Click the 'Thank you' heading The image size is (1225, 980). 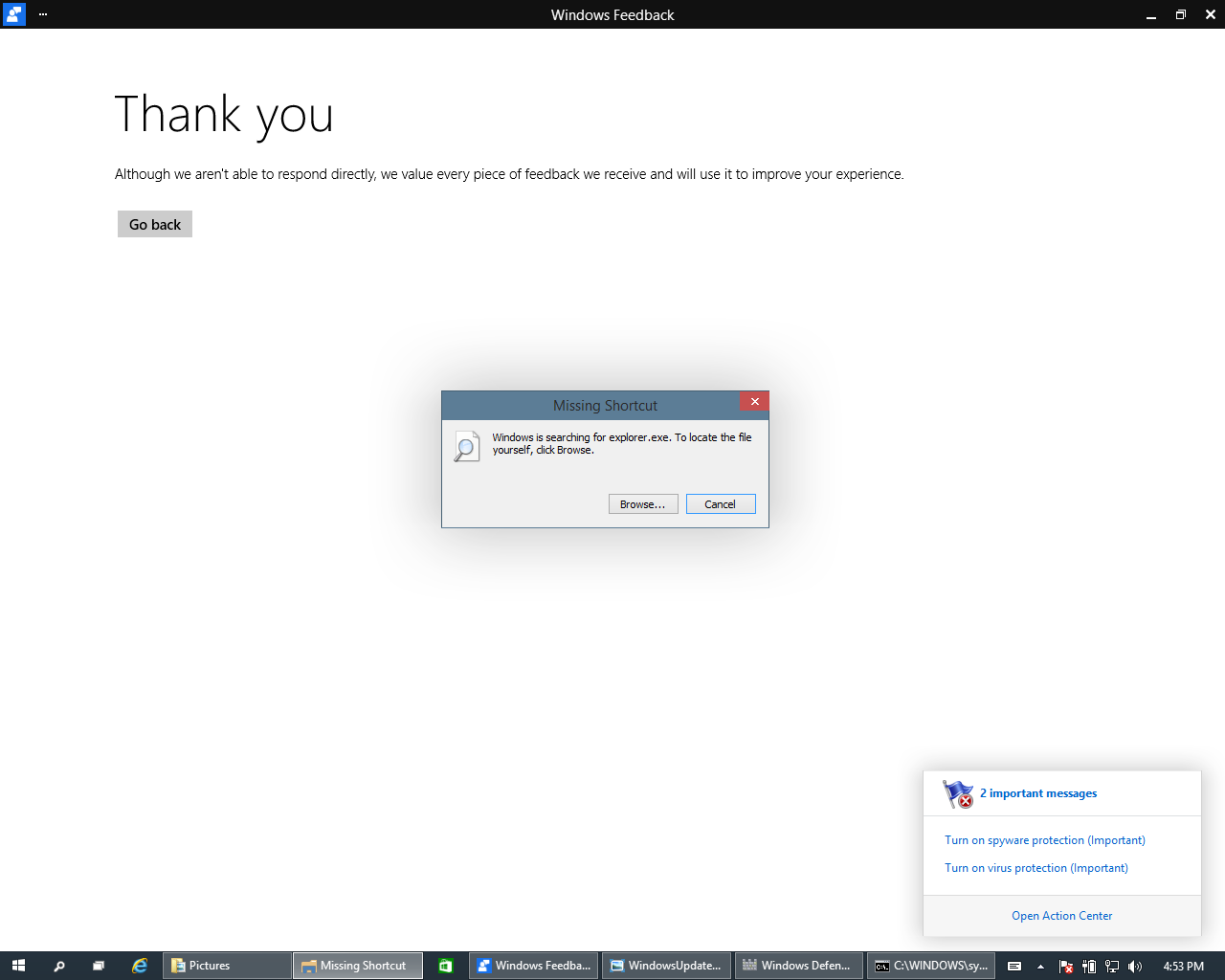pos(224,115)
